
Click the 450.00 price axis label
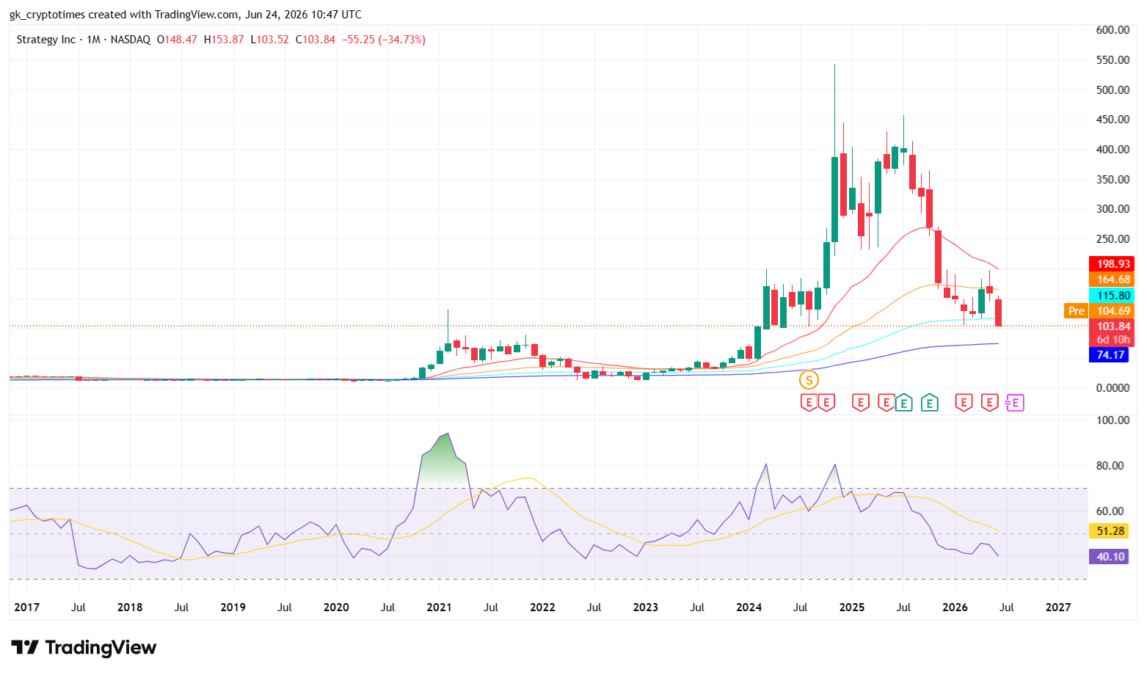(x=1113, y=119)
